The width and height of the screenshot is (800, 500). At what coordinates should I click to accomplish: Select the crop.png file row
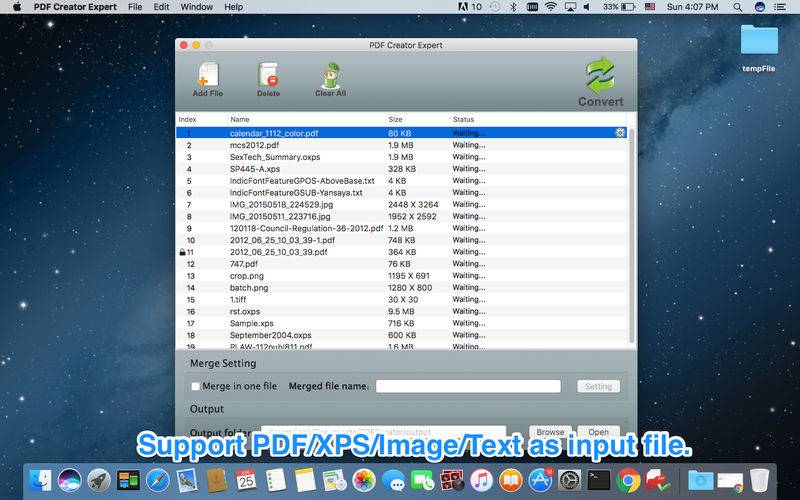click(x=402, y=276)
